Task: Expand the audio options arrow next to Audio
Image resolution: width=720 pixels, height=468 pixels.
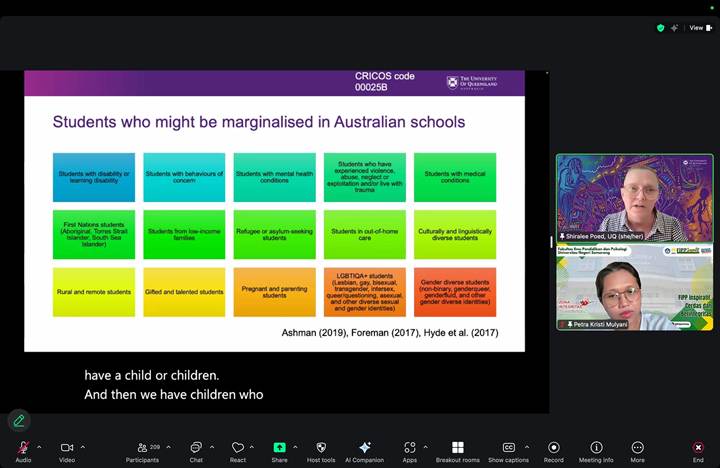Action: point(39,447)
